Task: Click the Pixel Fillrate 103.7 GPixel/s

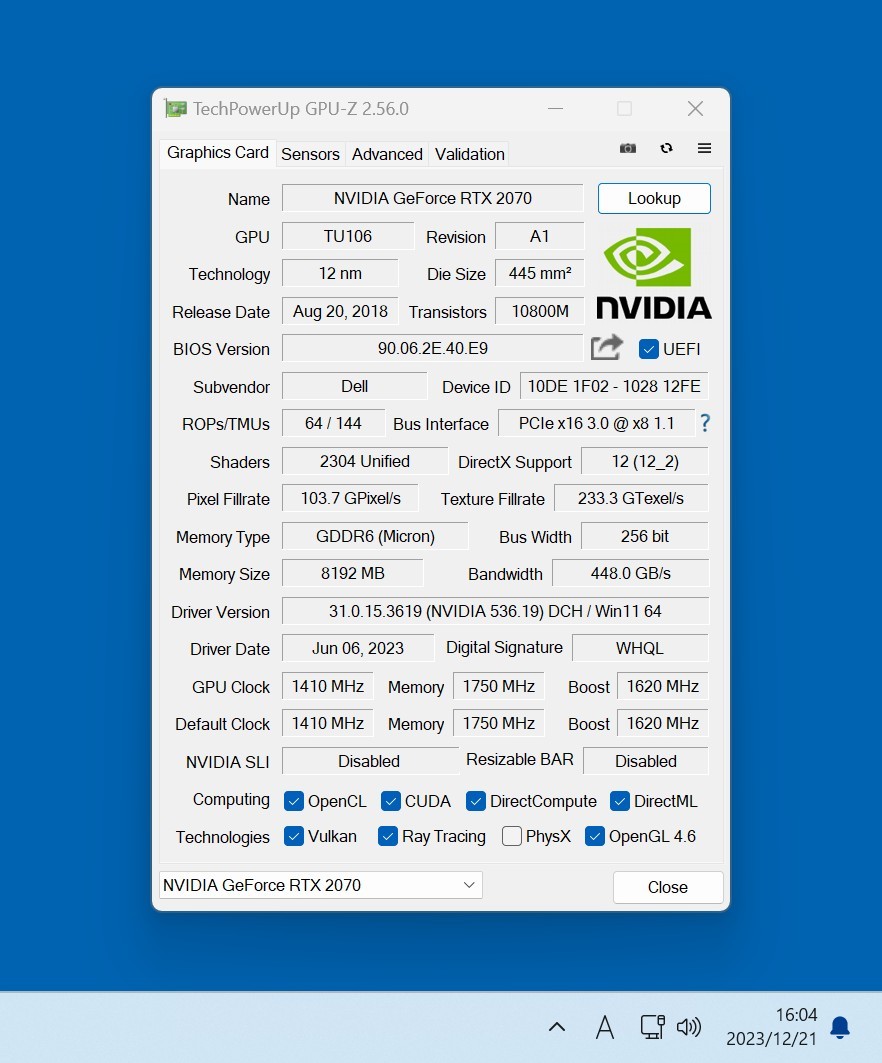Action: pos(350,499)
